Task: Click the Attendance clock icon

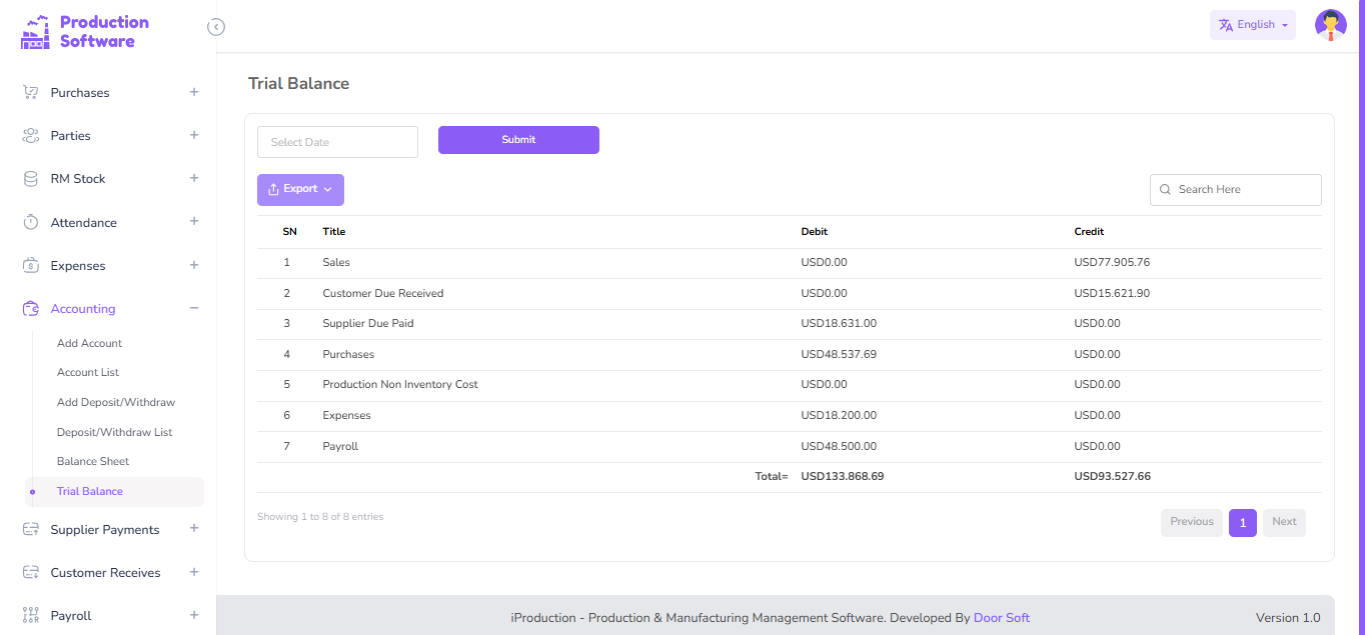Action: (x=30, y=222)
